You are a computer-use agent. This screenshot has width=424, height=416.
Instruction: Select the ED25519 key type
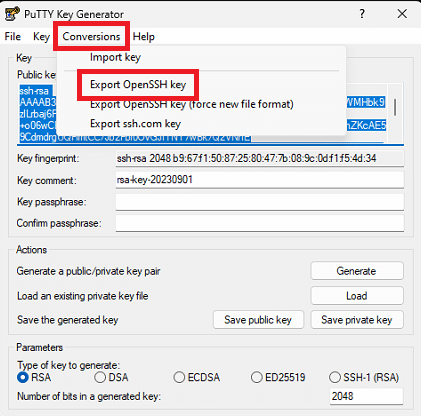pos(278,377)
